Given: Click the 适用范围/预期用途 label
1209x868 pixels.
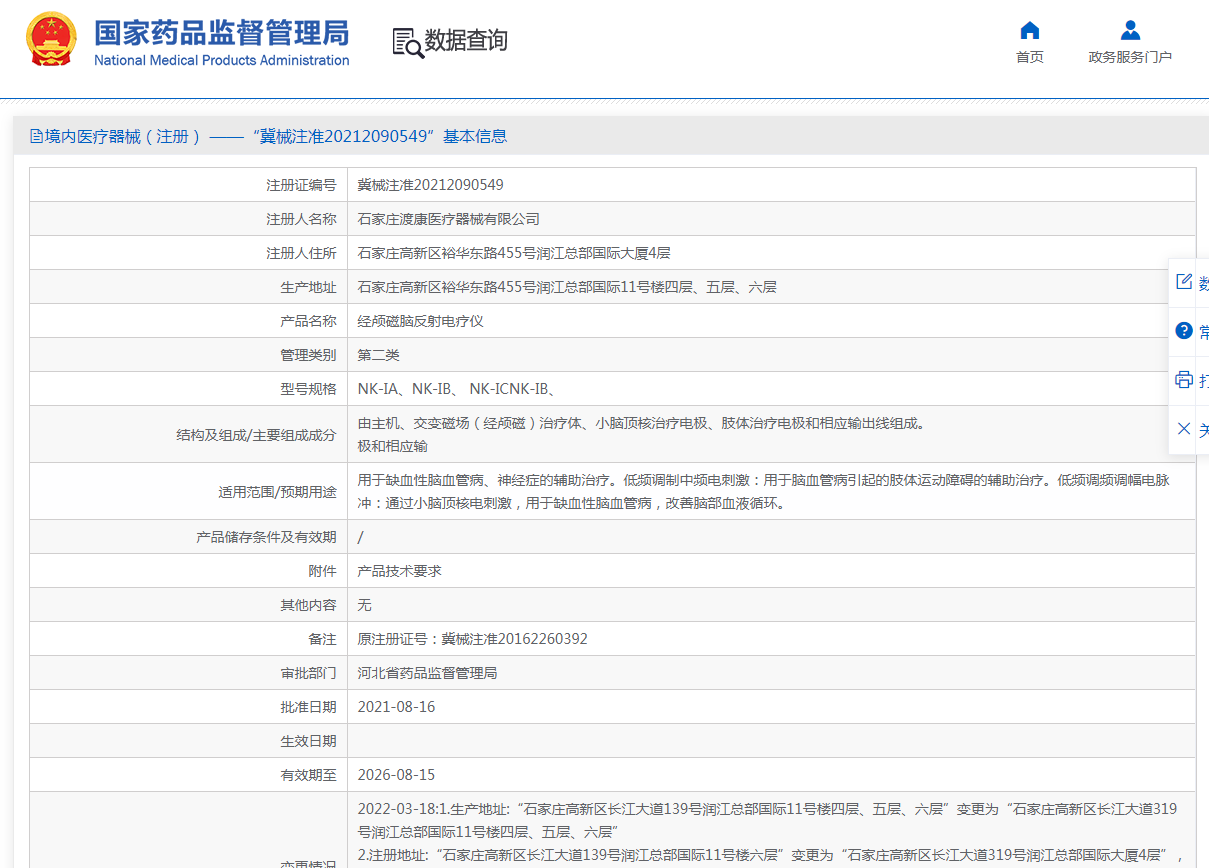Looking at the screenshot, I should (277, 491).
